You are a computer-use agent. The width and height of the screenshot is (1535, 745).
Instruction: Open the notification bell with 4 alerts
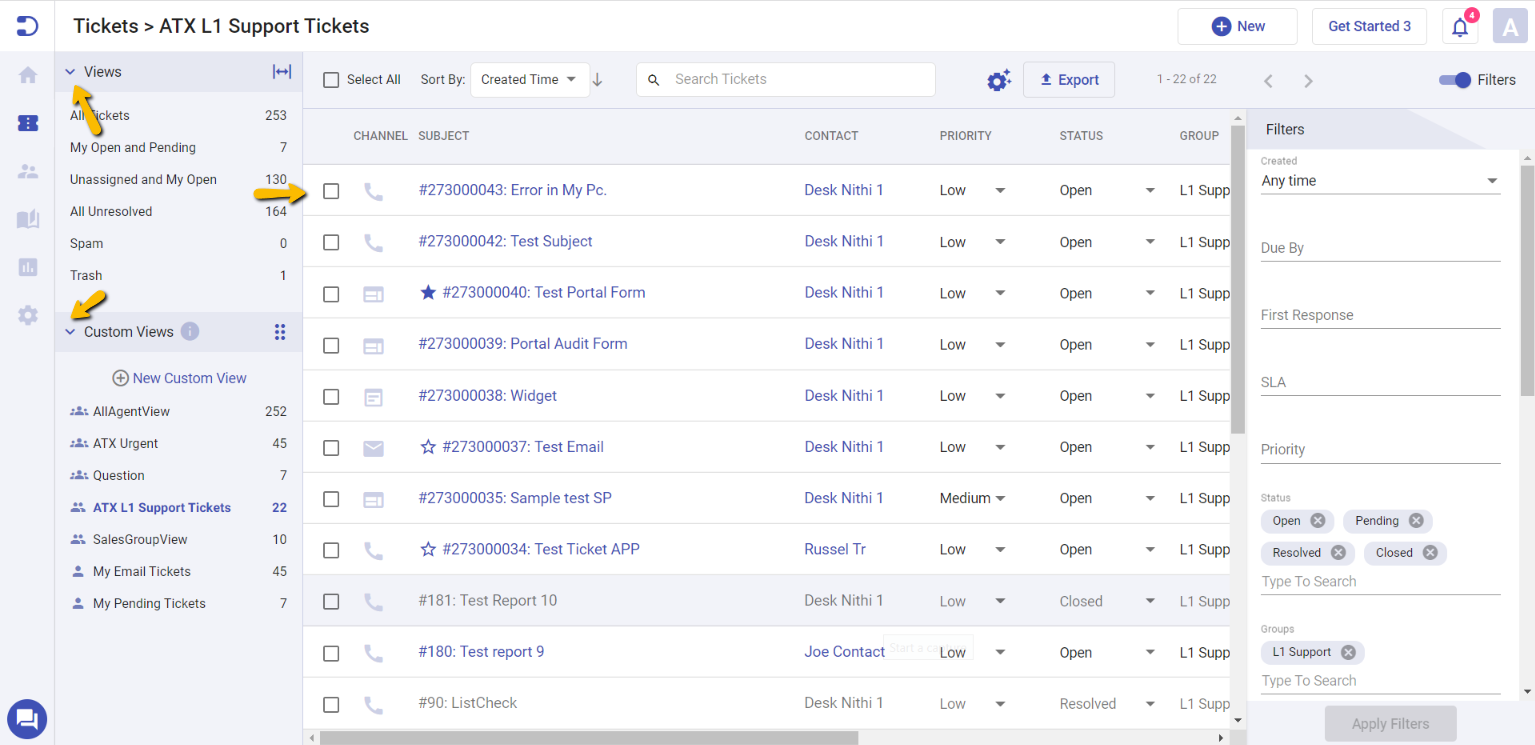1459,26
